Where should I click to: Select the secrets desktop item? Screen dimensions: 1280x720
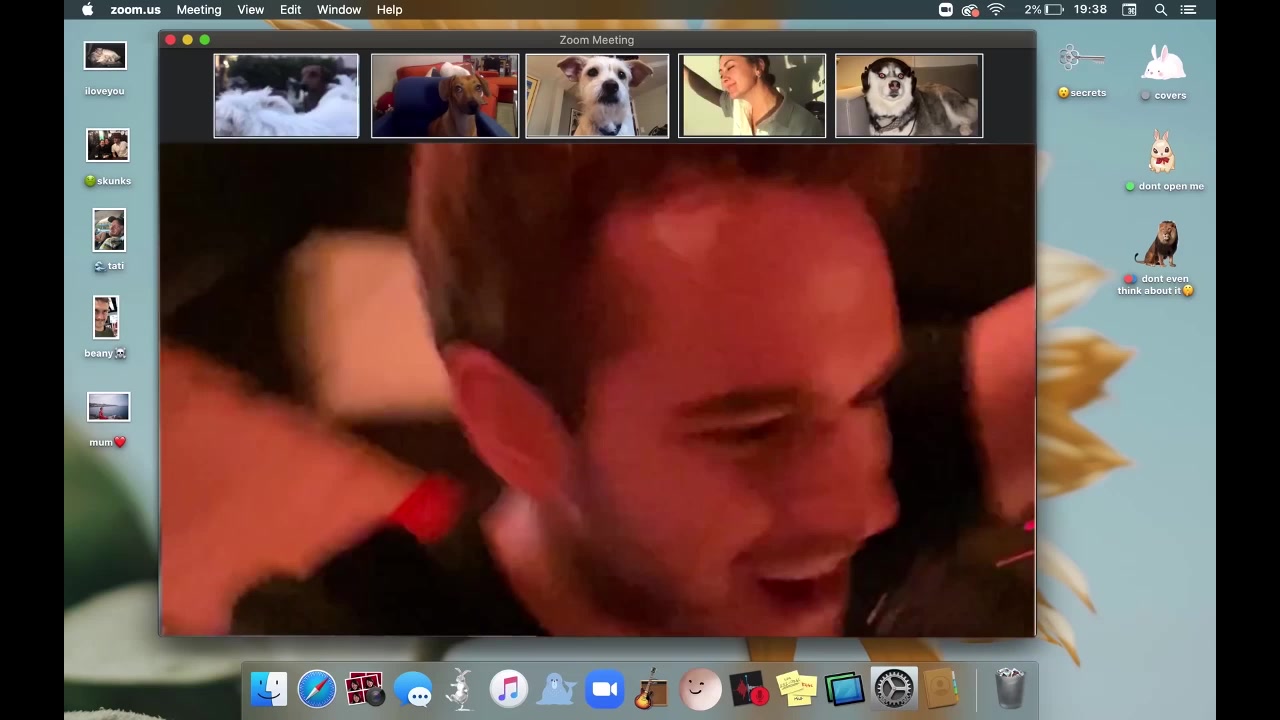click(x=1082, y=71)
